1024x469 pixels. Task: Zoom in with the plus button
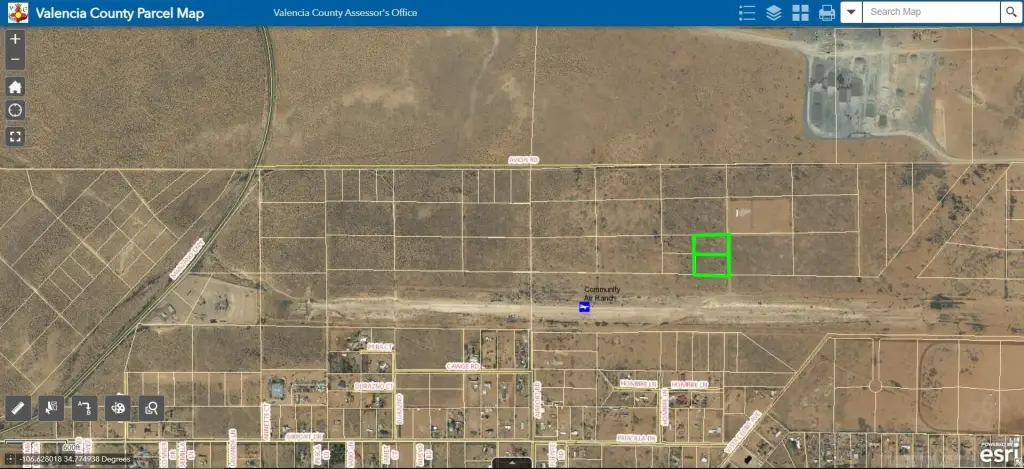click(16, 39)
